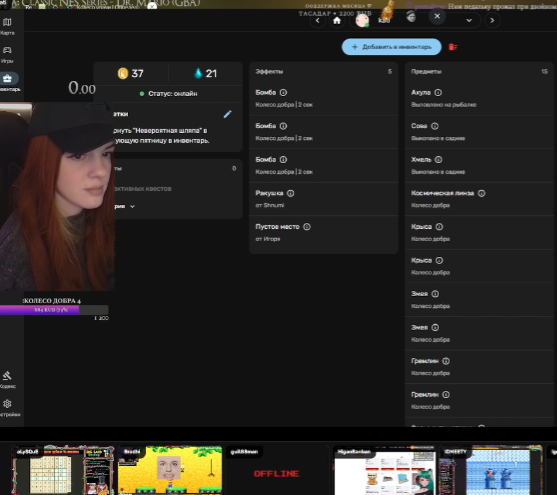Open info icon for the second Гремлин item
Image resolution: width=557 pixels, height=495 pixels.
(x=446, y=395)
